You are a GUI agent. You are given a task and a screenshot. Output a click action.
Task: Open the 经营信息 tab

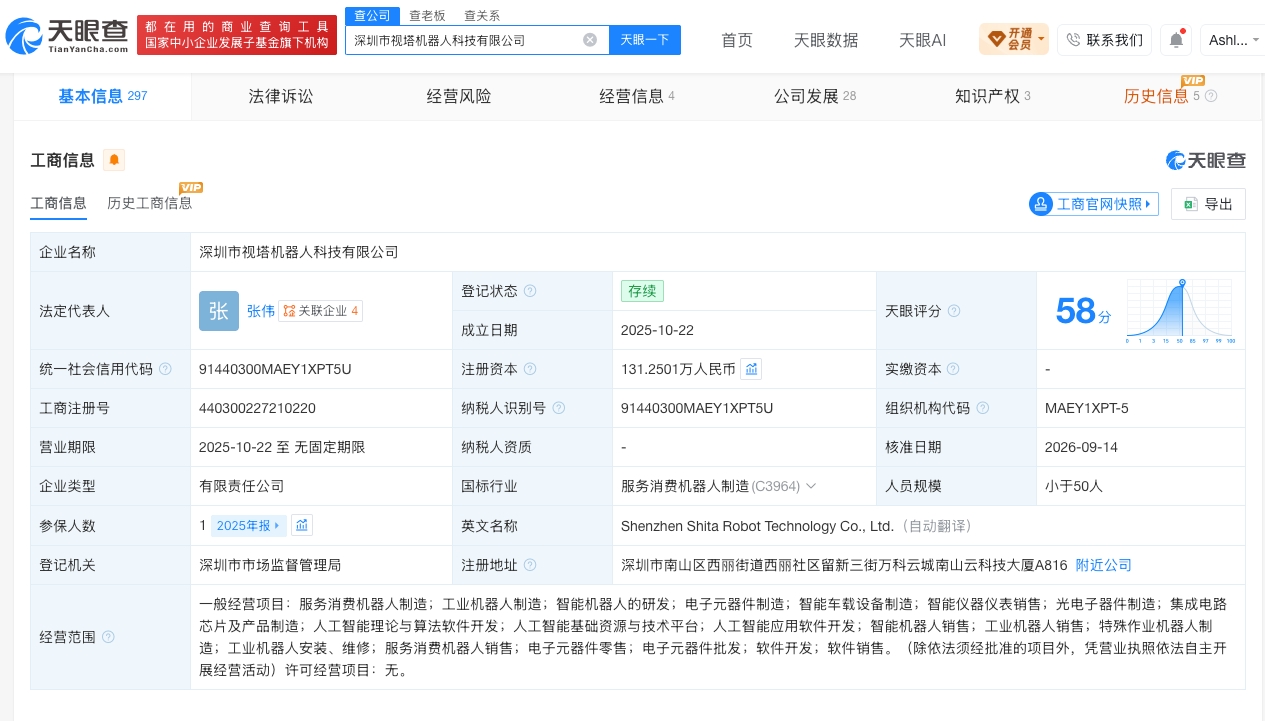[637, 96]
